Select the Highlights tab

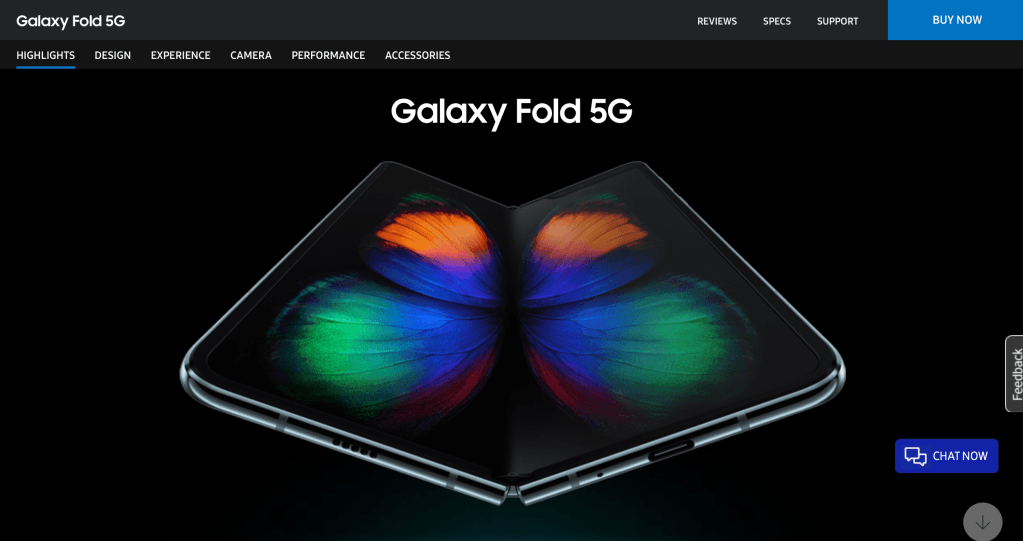coord(46,55)
